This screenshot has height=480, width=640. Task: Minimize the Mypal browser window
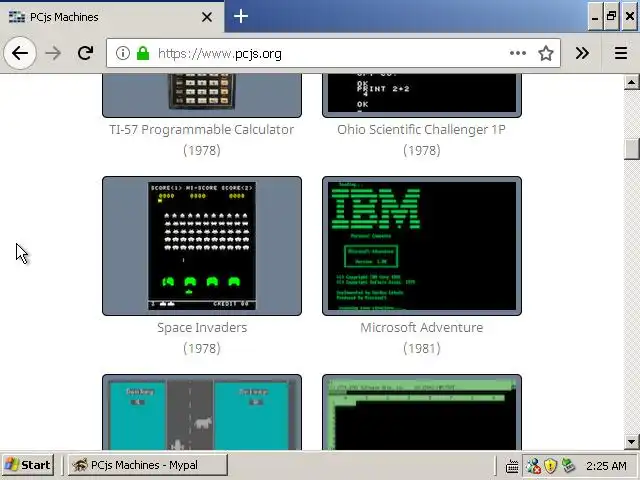pos(595,16)
